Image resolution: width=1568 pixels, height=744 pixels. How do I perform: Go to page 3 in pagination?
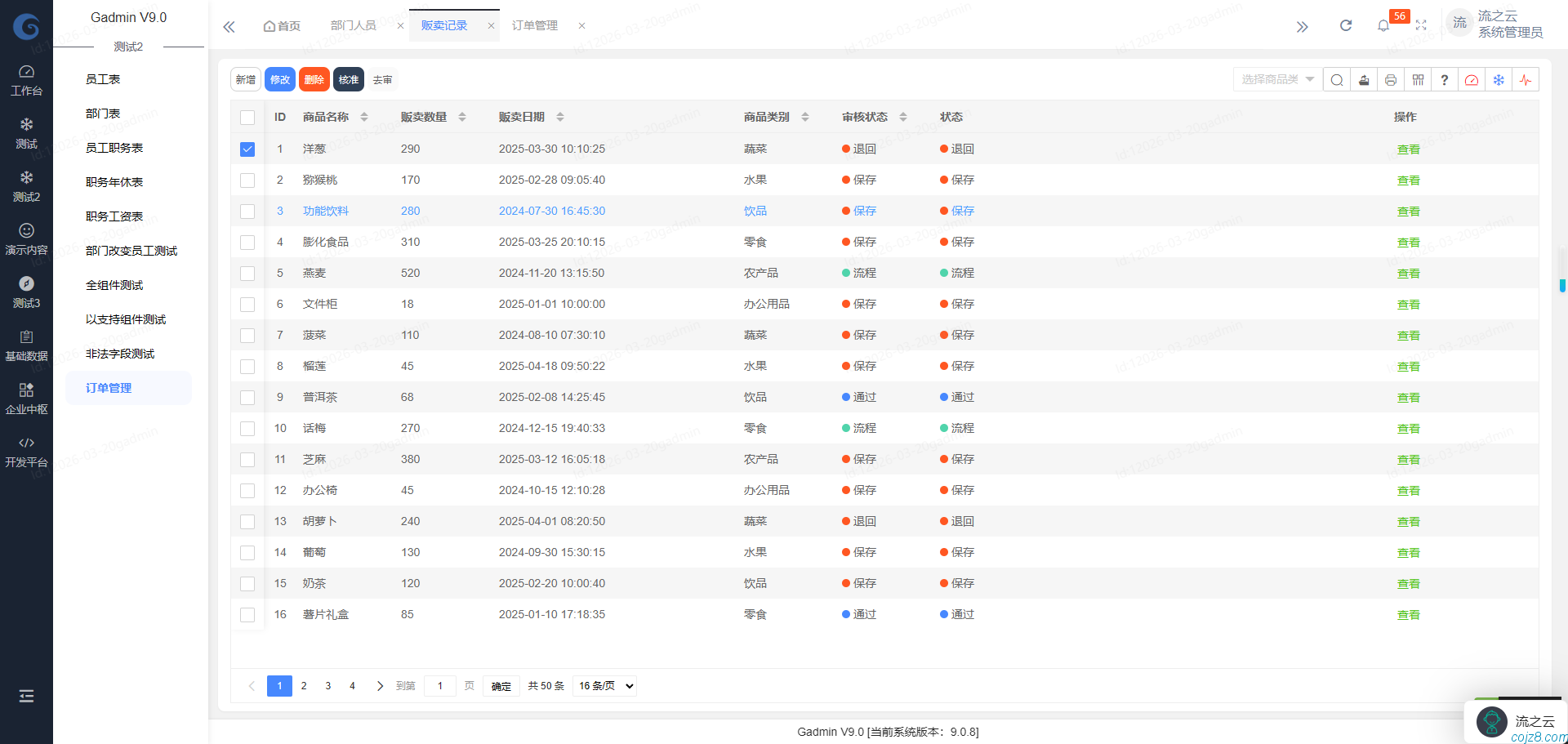pyautogui.click(x=327, y=685)
